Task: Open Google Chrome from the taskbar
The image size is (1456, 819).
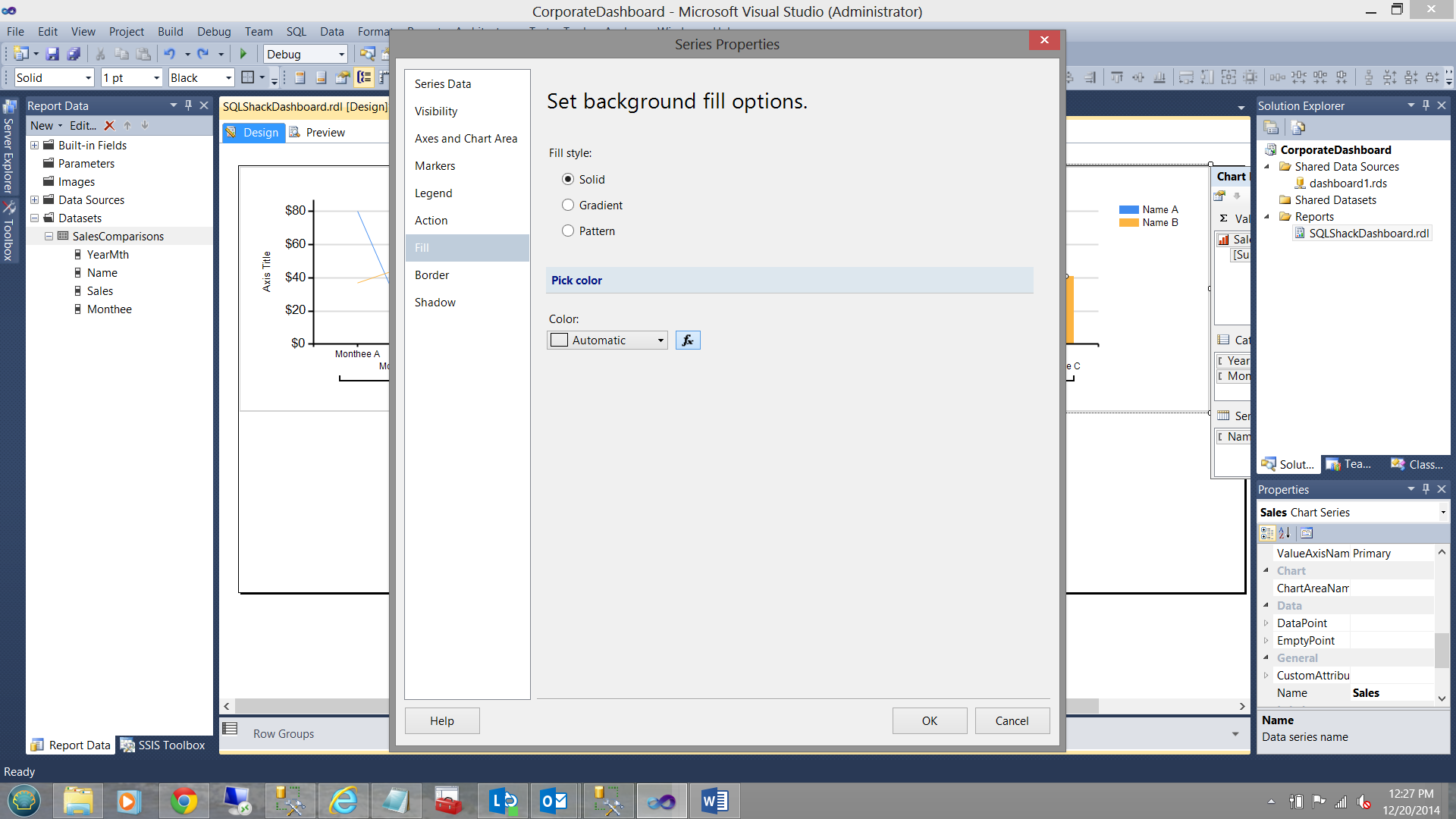Action: (184, 801)
